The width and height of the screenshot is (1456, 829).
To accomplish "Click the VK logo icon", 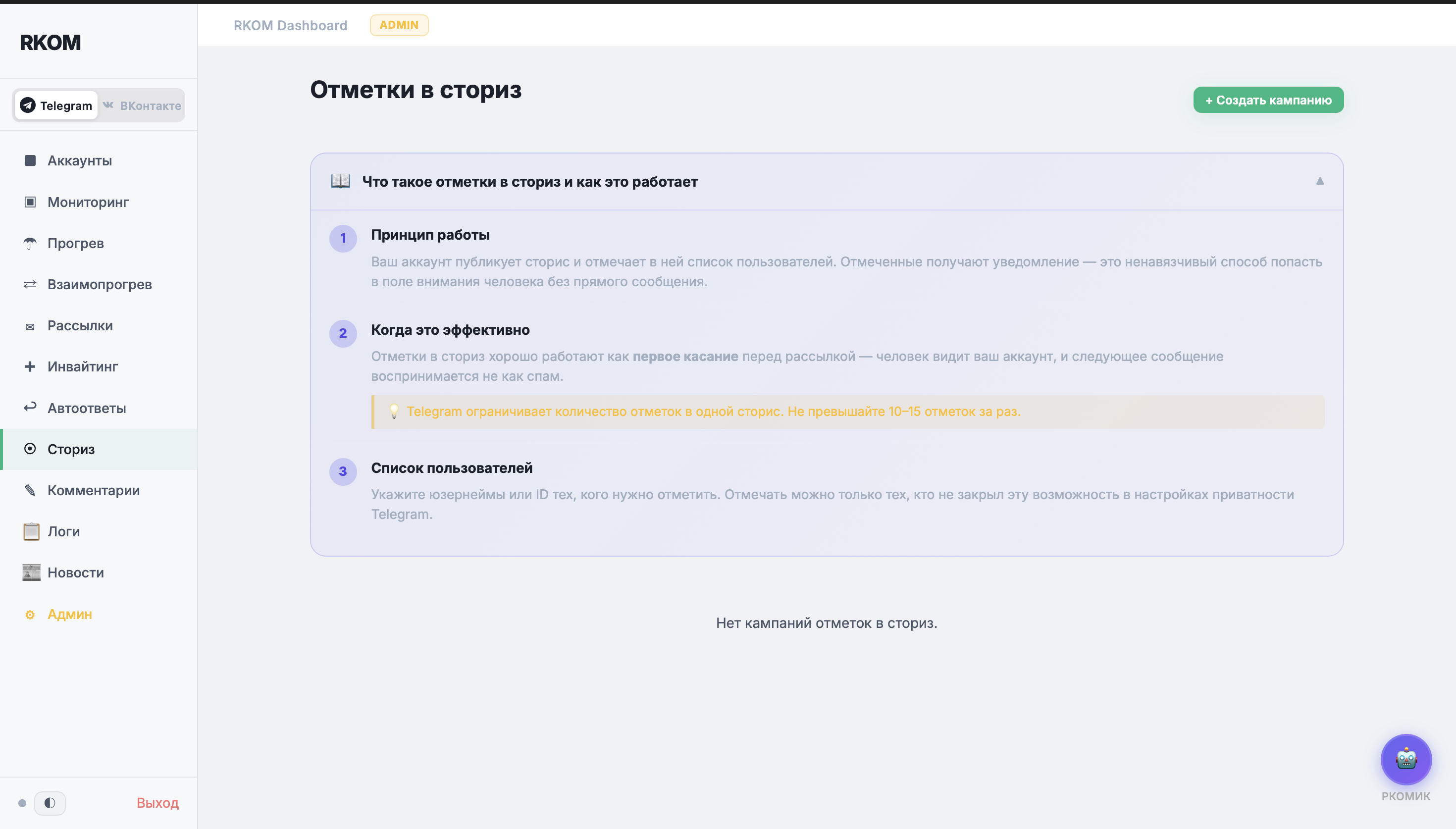I will point(108,105).
